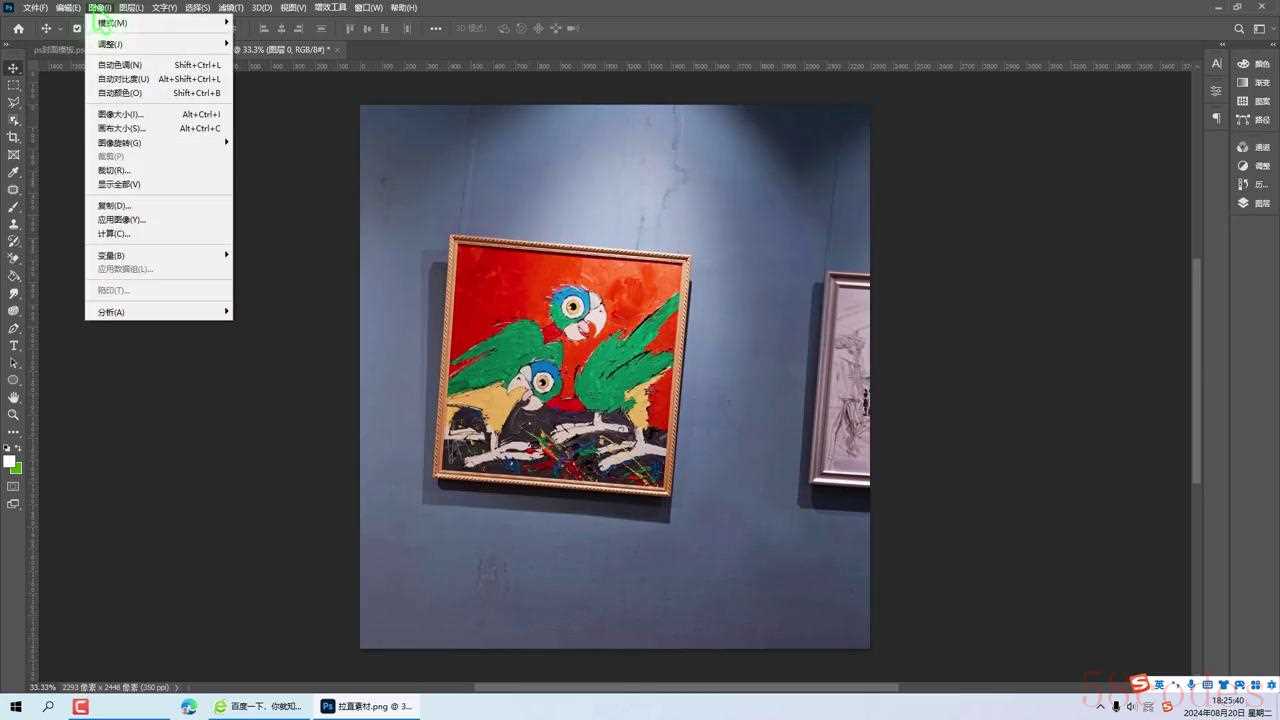Open the 滤镜(T) menu
1280x720 pixels.
231,7
